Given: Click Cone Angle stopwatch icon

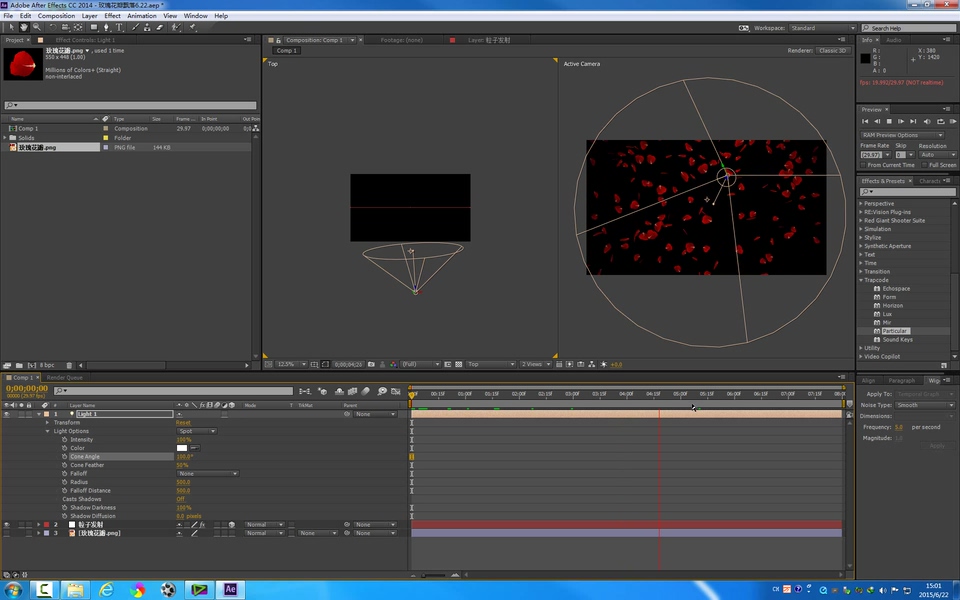Looking at the screenshot, I should click(64, 457).
